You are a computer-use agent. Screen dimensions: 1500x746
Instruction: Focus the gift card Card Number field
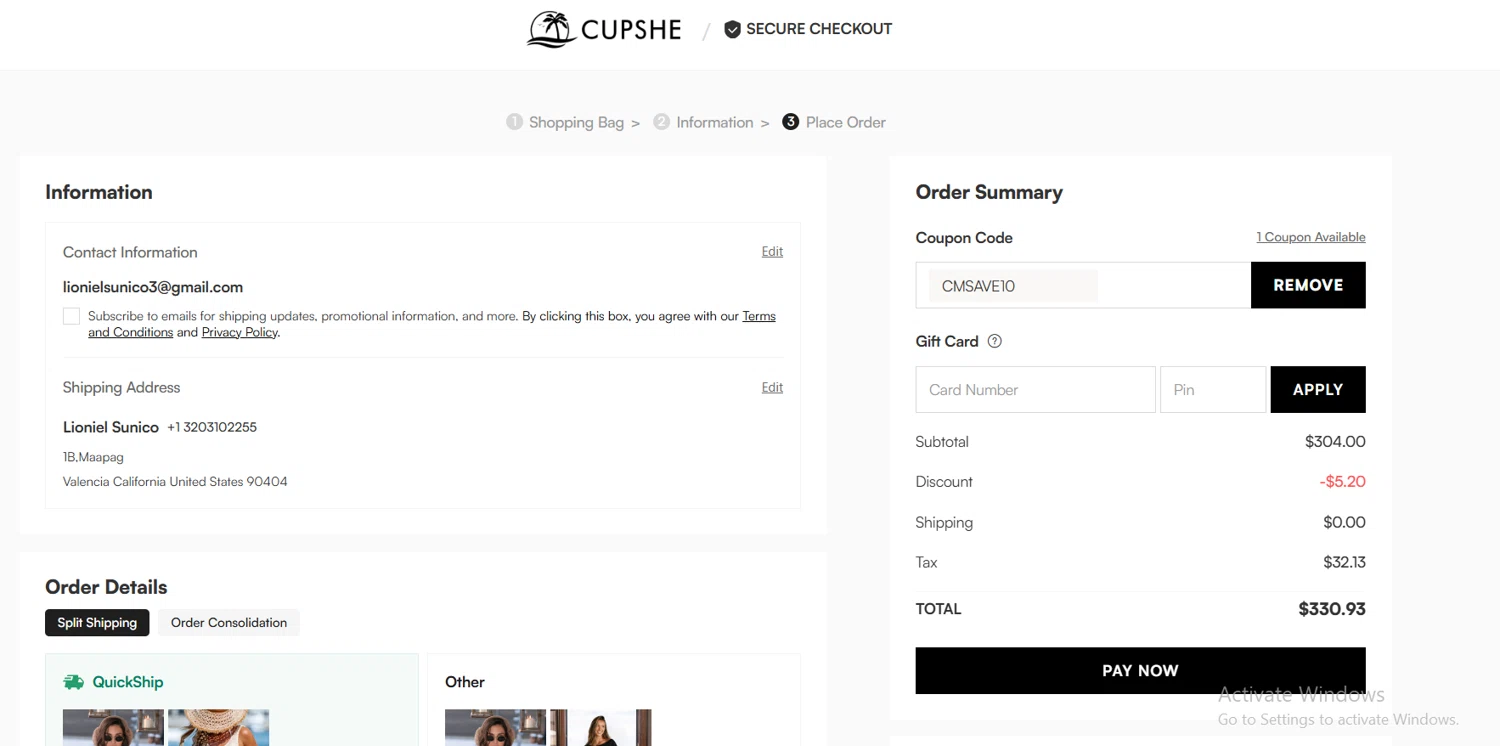point(1035,389)
